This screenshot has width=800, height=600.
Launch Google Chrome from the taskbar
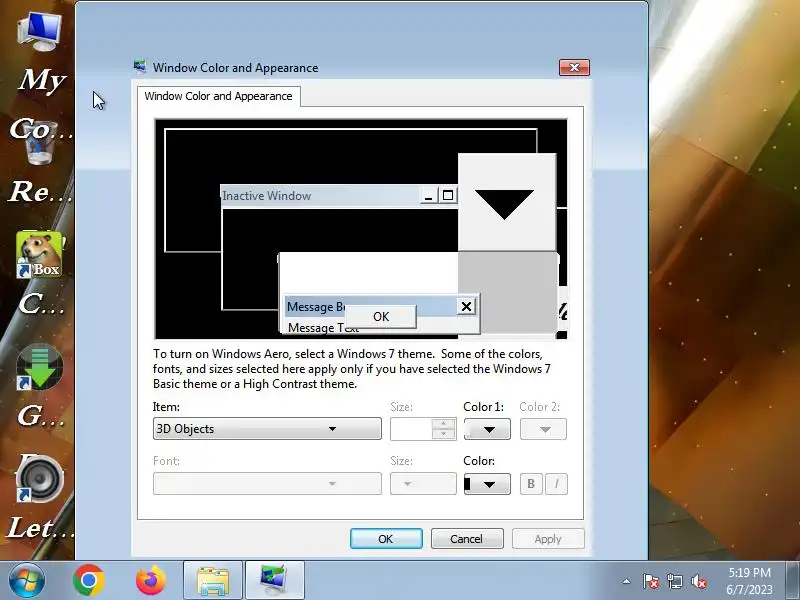coord(89,581)
